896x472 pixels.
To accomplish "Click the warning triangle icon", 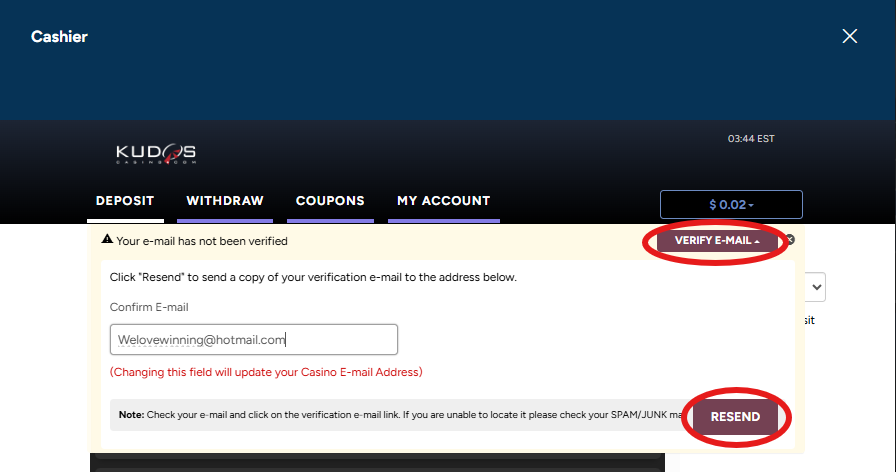I will [107, 240].
